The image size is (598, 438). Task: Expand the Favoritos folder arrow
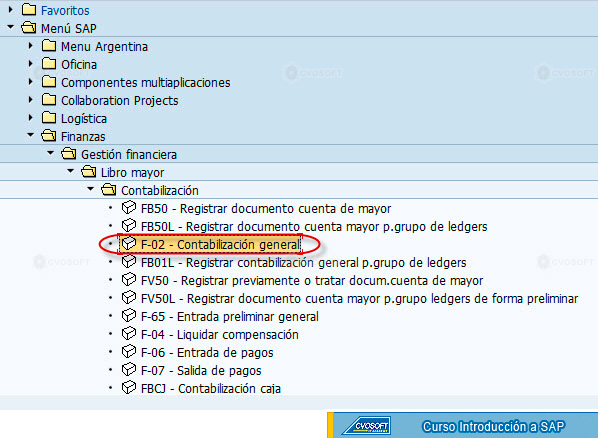pyautogui.click(x=11, y=9)
